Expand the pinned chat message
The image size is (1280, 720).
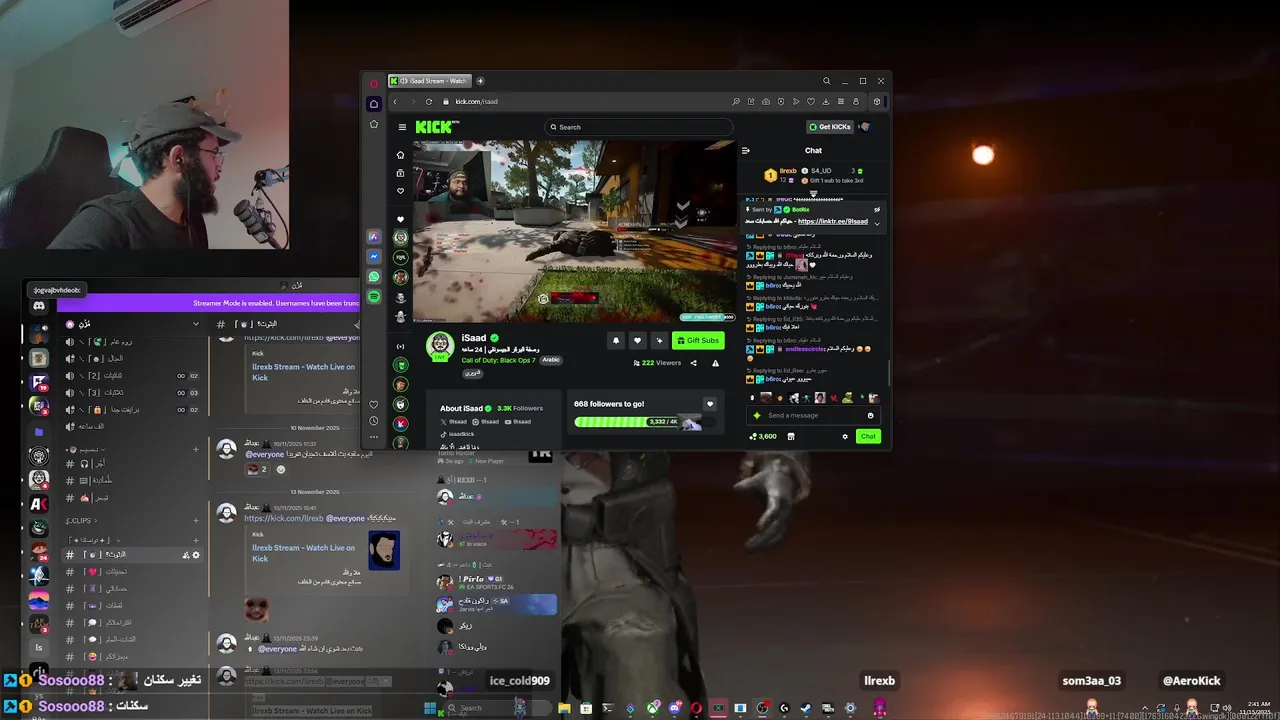click(877, 223)
